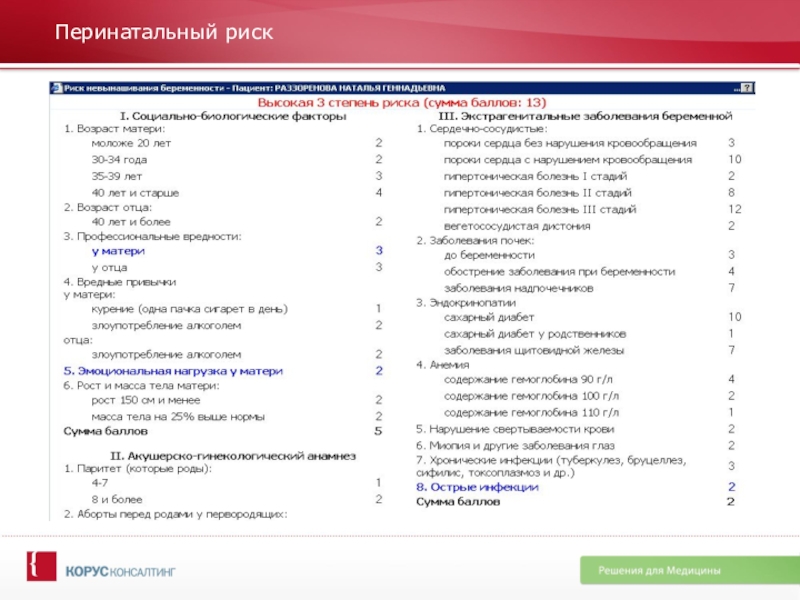Click the 'Высокая 3 степень риска' summary text
800x600 pixels.
tap(402, 103)
